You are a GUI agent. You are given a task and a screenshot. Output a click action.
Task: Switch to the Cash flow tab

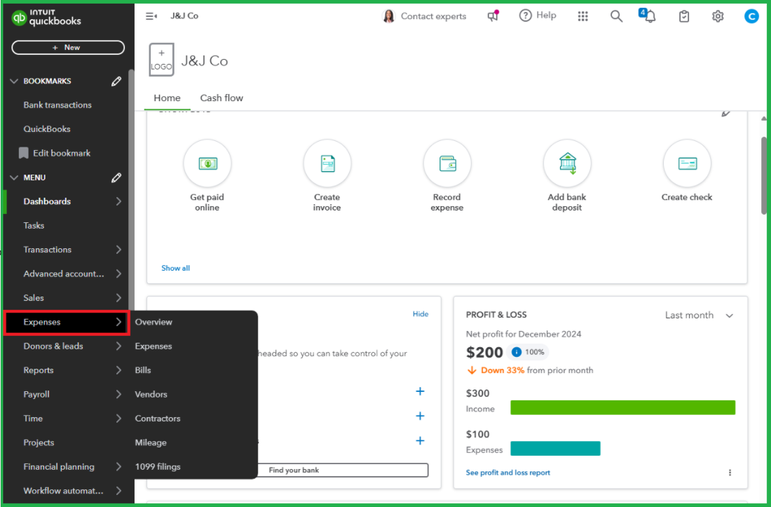[221, 98]
